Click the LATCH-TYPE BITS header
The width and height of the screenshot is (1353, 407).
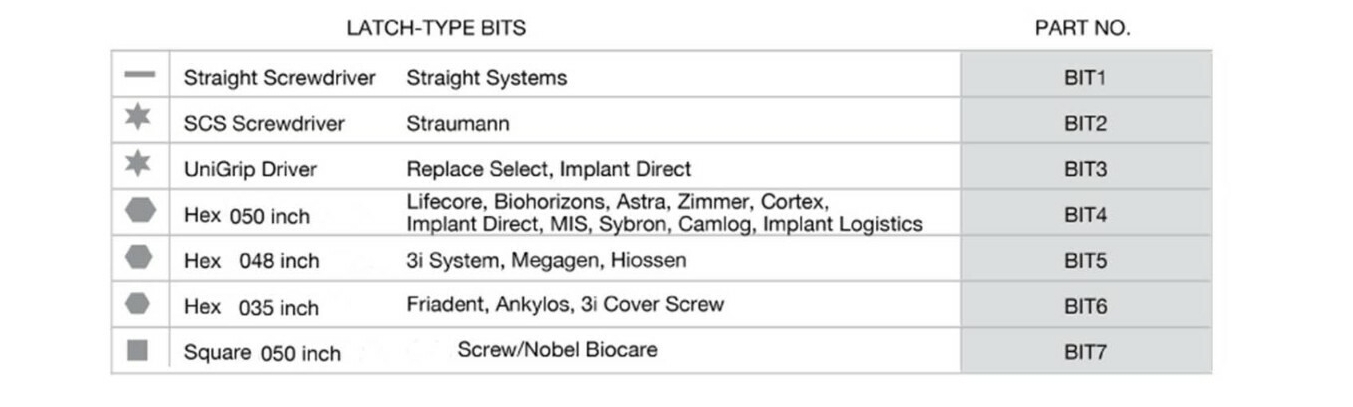coord(436,29)
